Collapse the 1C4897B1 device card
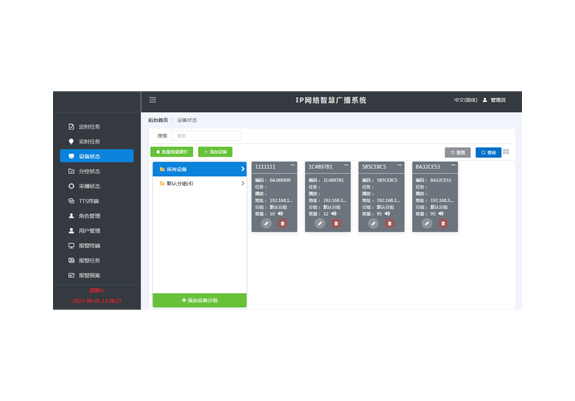 (x=346, y=165)
